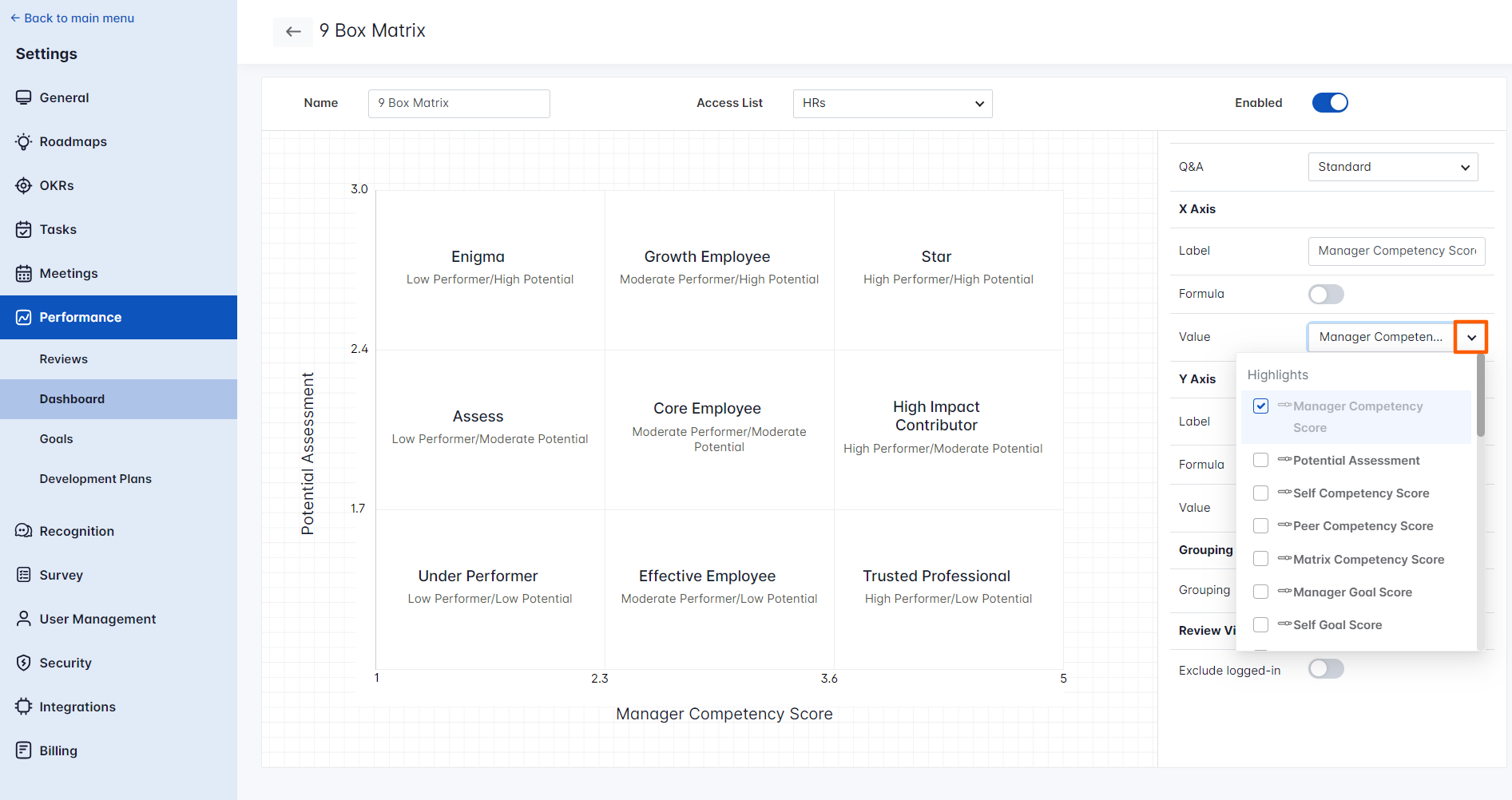The width and height of the screenshot is (1512, 800).
Task: Open the Access List dropdown
Action: (892, 104)
